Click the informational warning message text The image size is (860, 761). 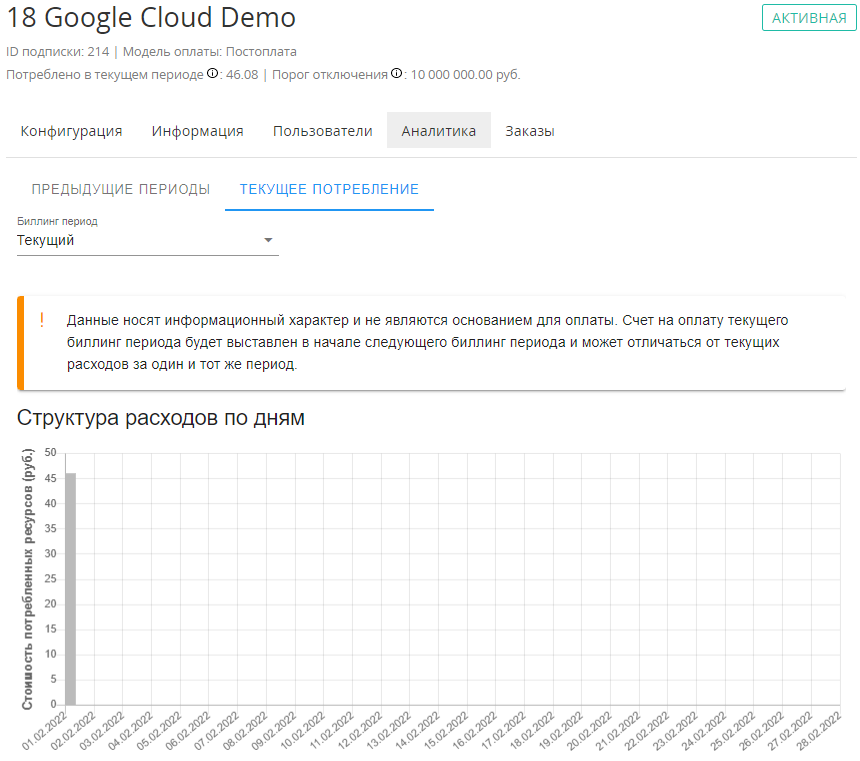click(428, 342)
